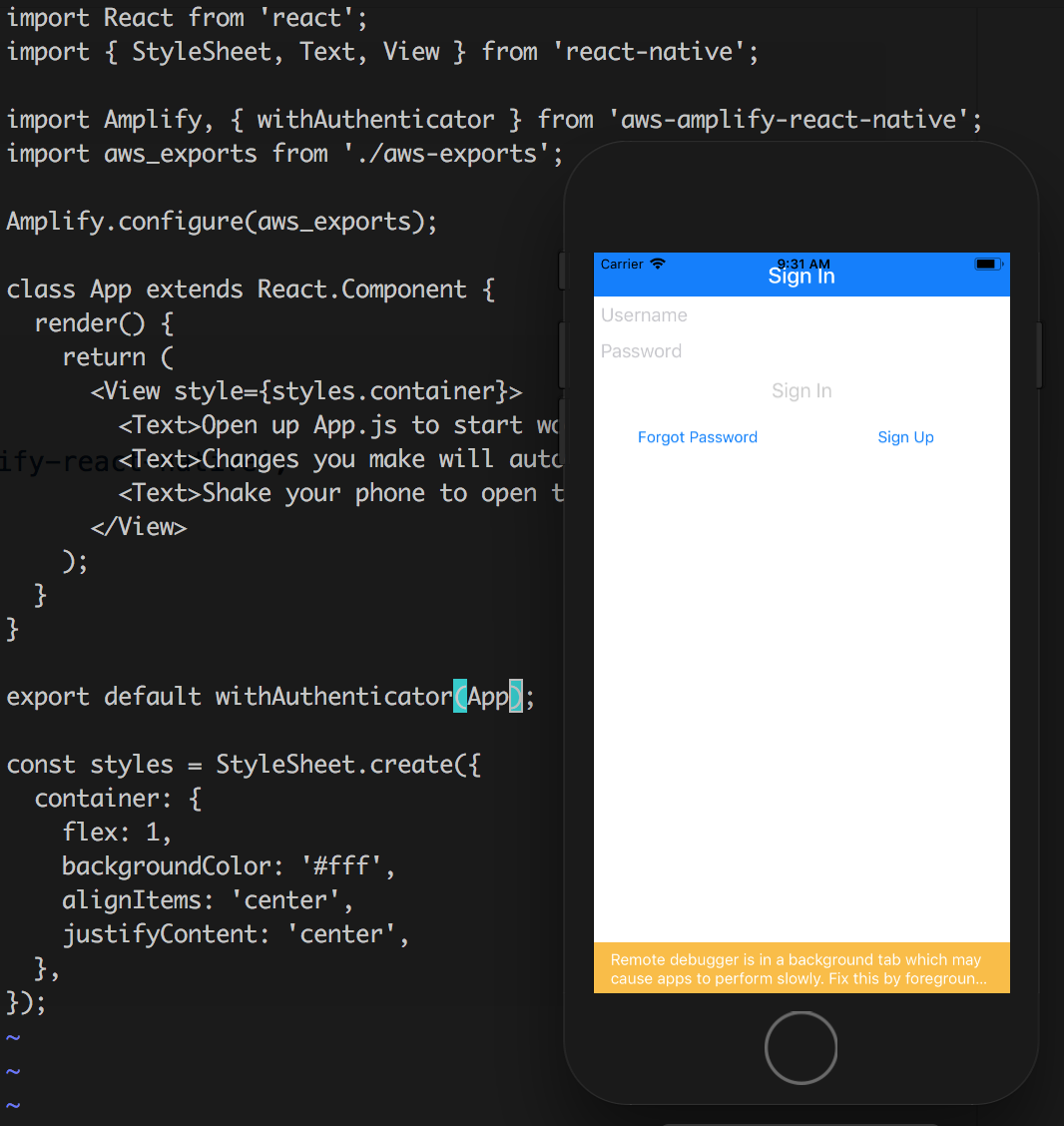Click the battery status icon
This screenshot has width=1064, height=1126.
(988, 265)
